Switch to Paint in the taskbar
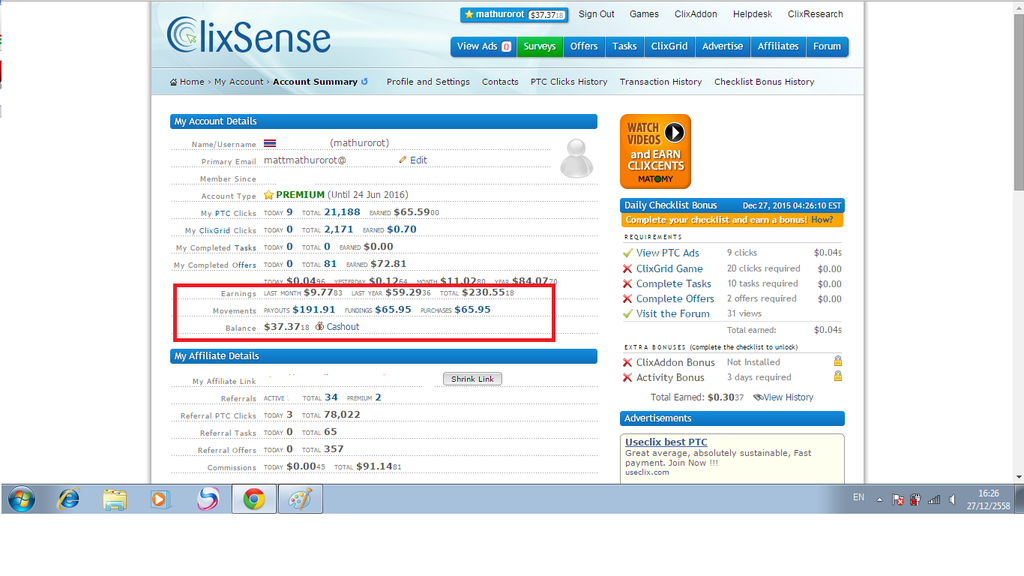This screenshot has width=1024, height=576. point(300,500)
